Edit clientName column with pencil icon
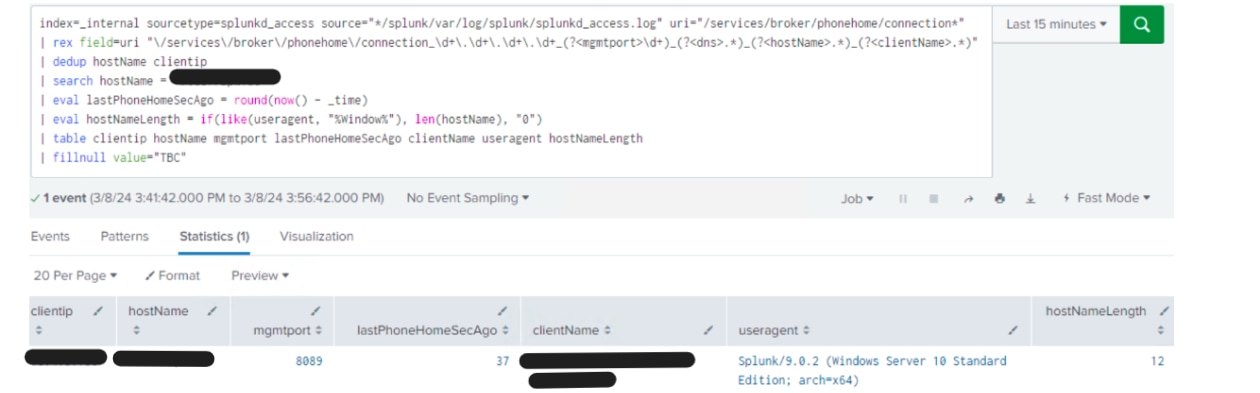Screen dimensions: 1260x393 click(708, 330)
